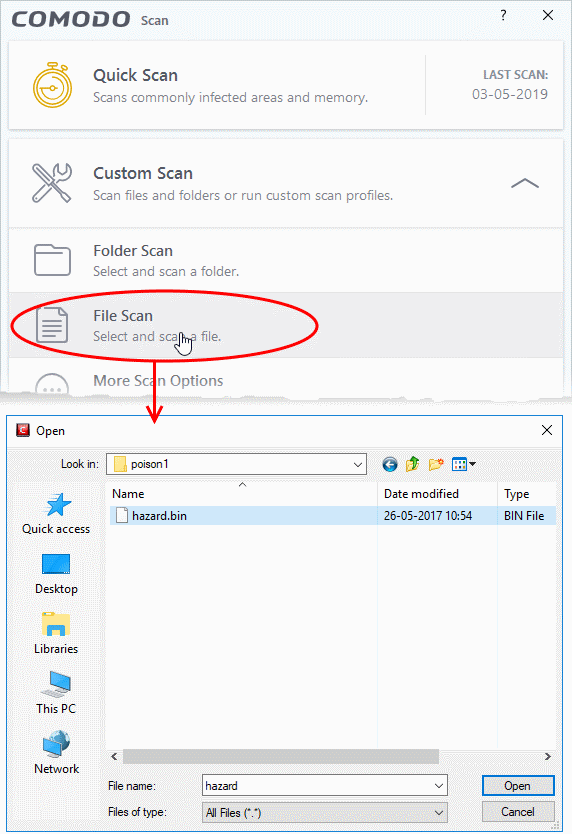Screen dimensions: 572x834
Task: Go back using the blue arrow icon
Action: click(389, 464)
